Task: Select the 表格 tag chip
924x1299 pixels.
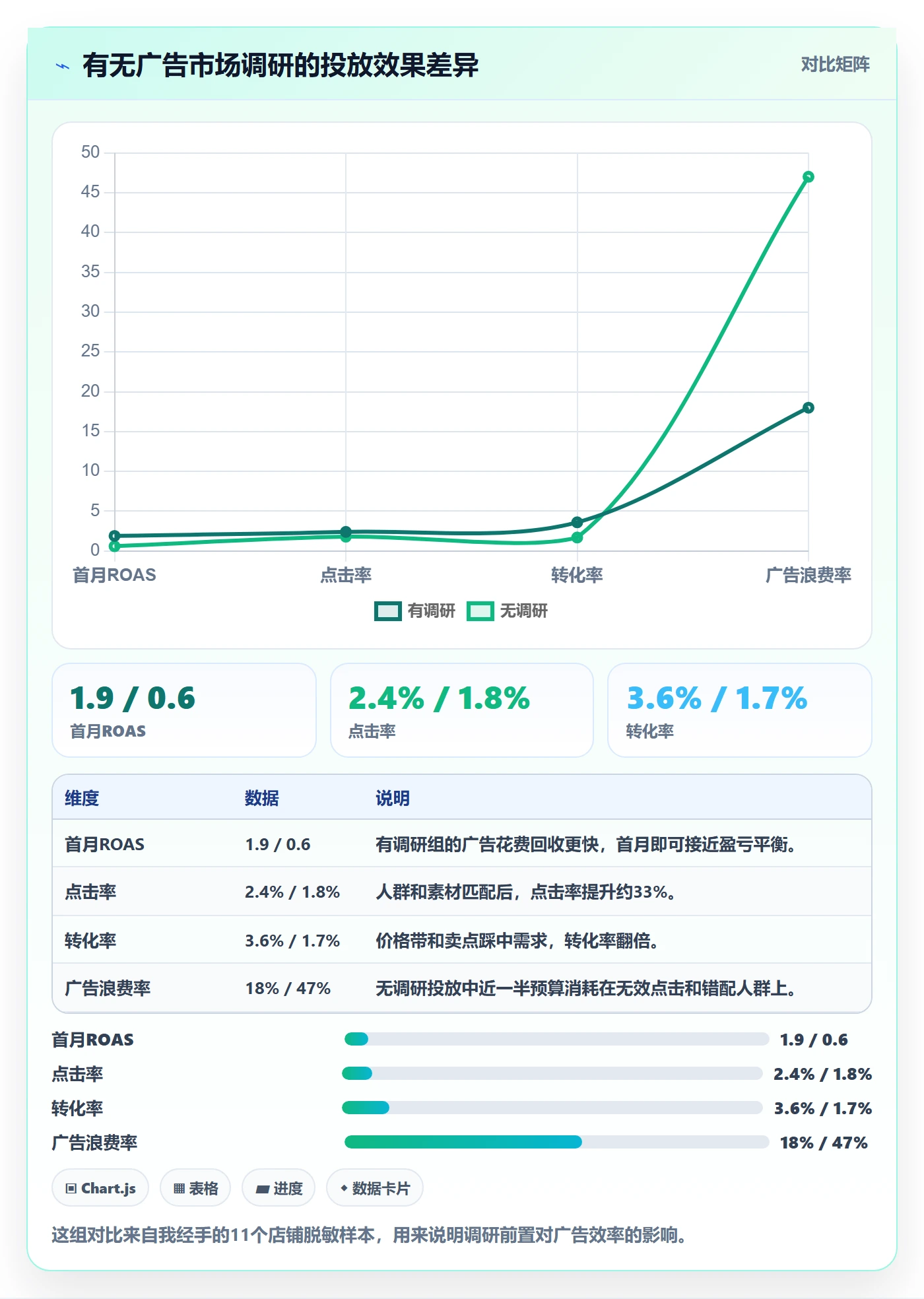Action: [x=195, y=1188]
